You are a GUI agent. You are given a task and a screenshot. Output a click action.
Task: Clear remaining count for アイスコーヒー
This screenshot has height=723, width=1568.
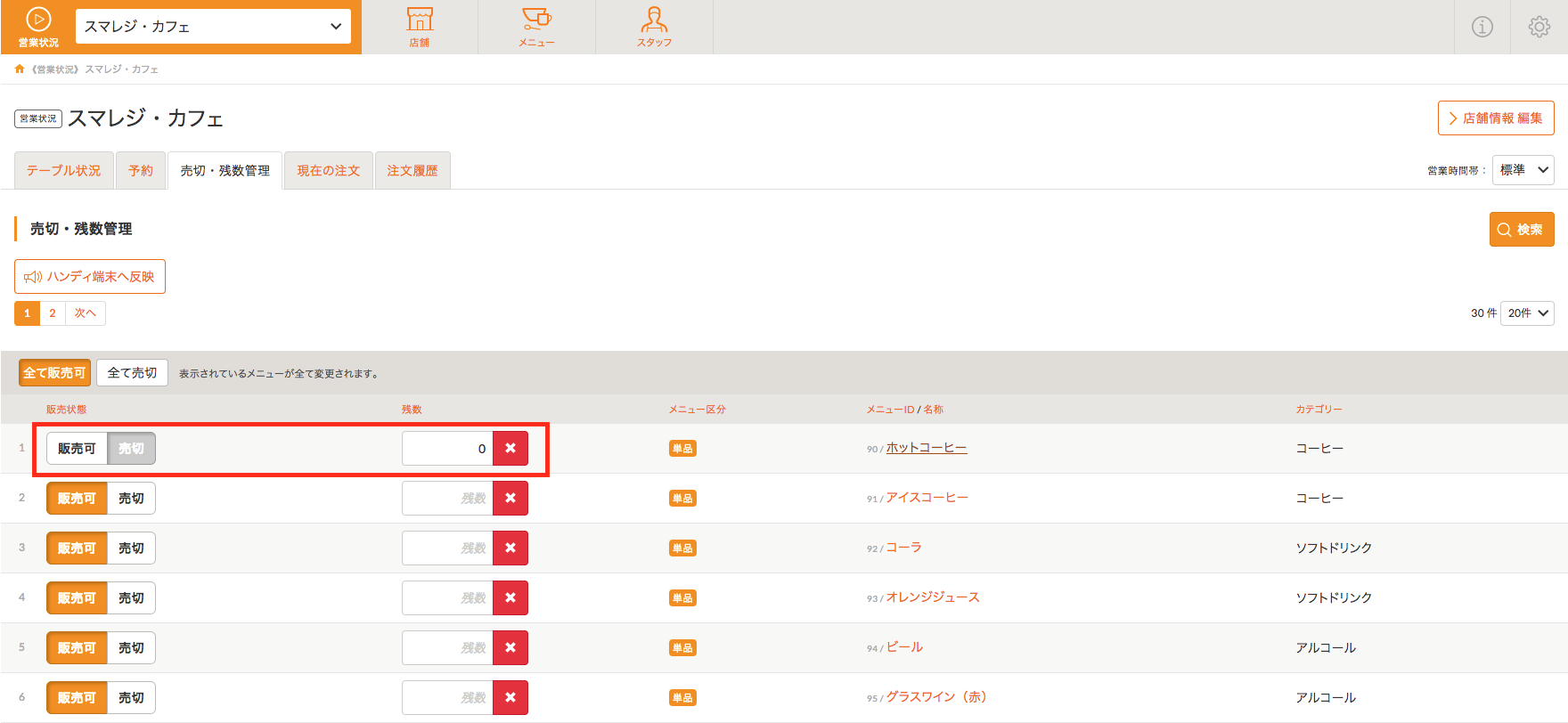coord(510,498)
